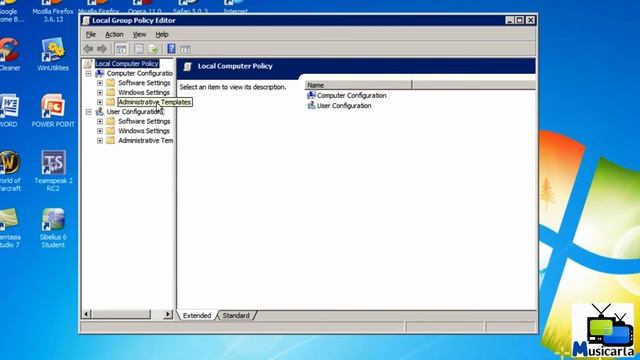Open Properties from the toolbar icon
The width and height of the screenshot is (640, 360).
coord(139,49)
